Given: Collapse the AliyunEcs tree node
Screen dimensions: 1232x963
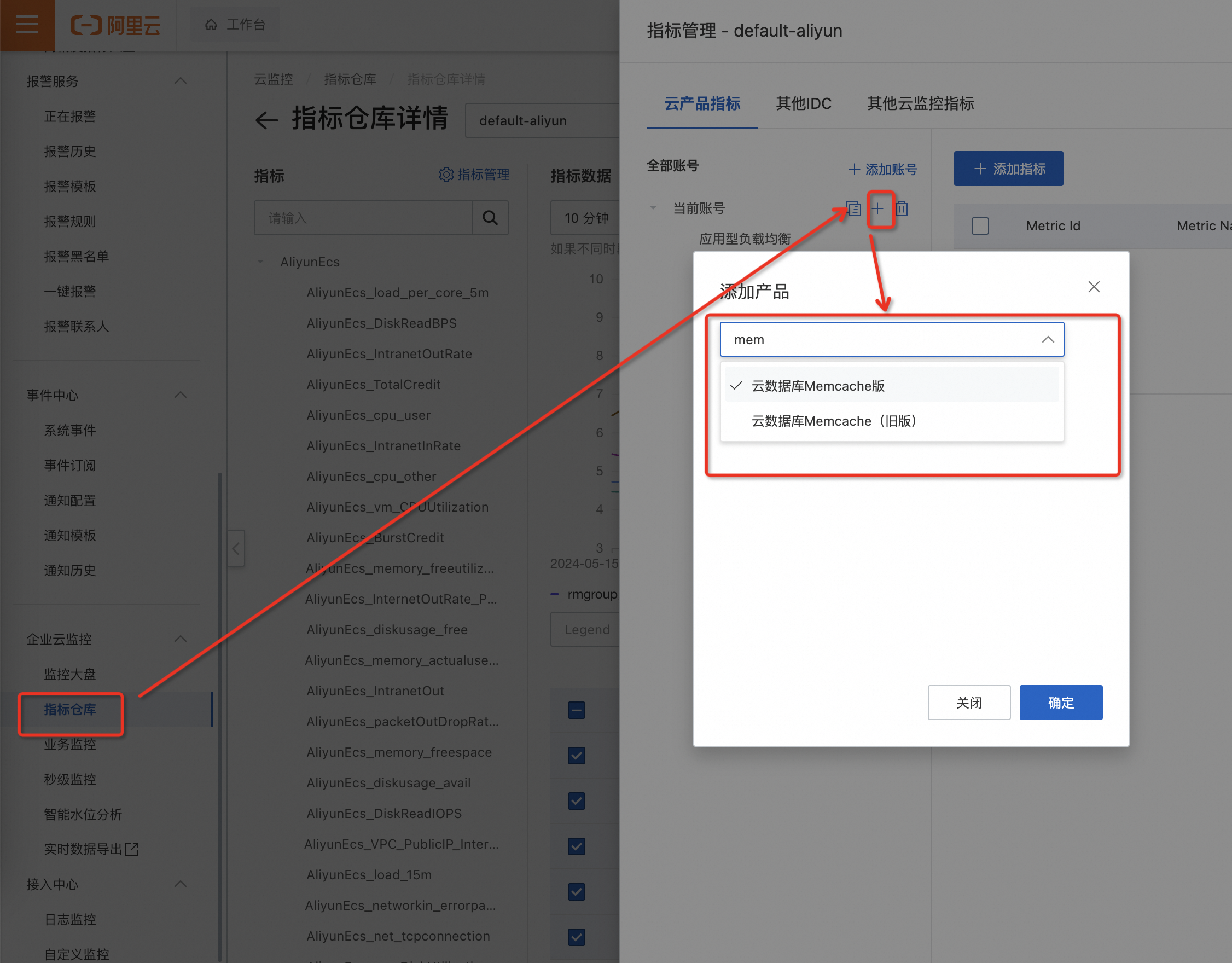Looking at the screenshot, I should coord(260,262).
